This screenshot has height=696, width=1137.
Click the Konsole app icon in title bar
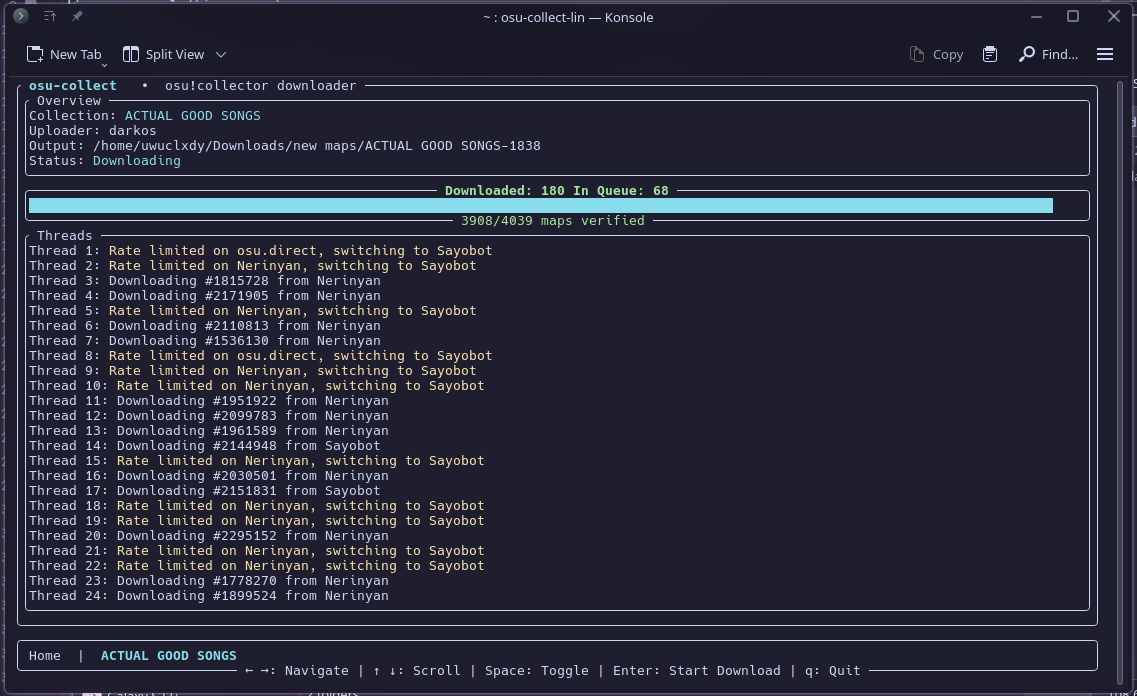click(20, 16)
